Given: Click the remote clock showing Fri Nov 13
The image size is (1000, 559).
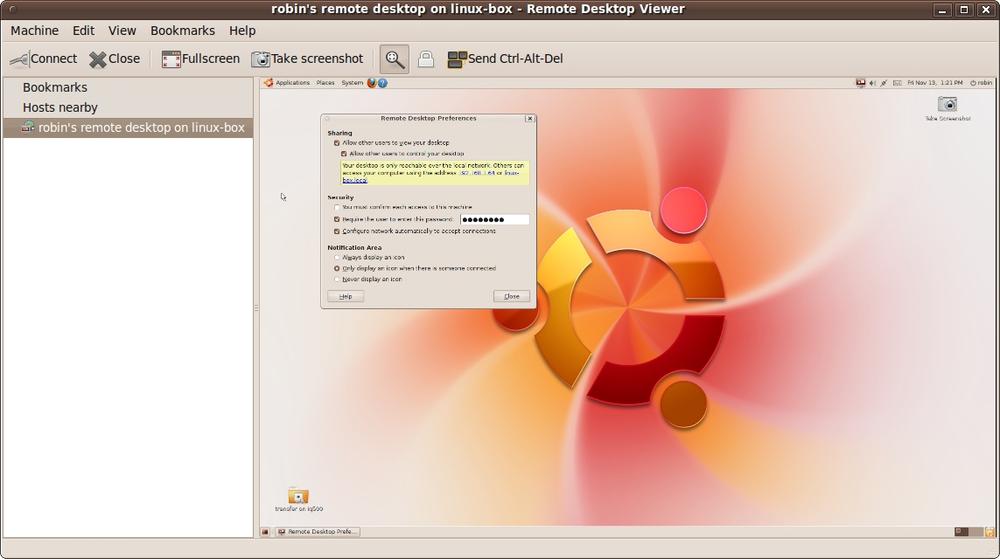Looking at the screenshot, I should [x=935, y=83].
